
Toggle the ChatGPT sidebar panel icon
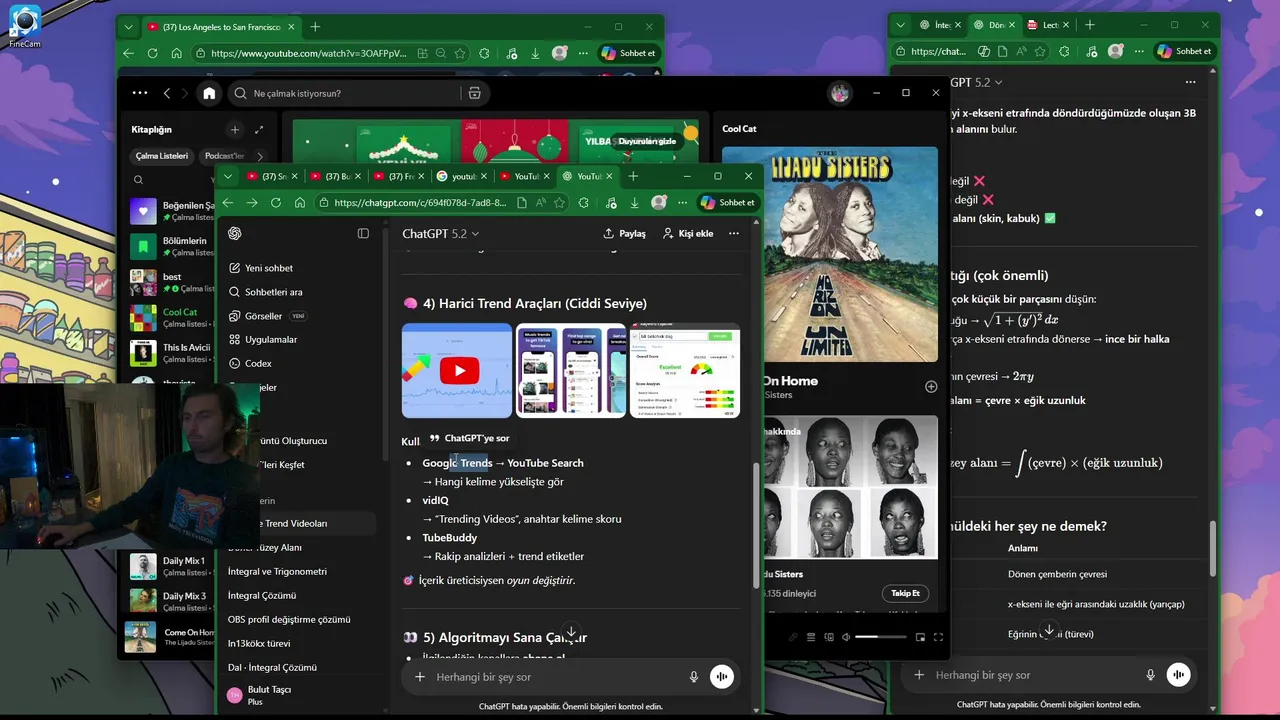(x=363, y=233)
